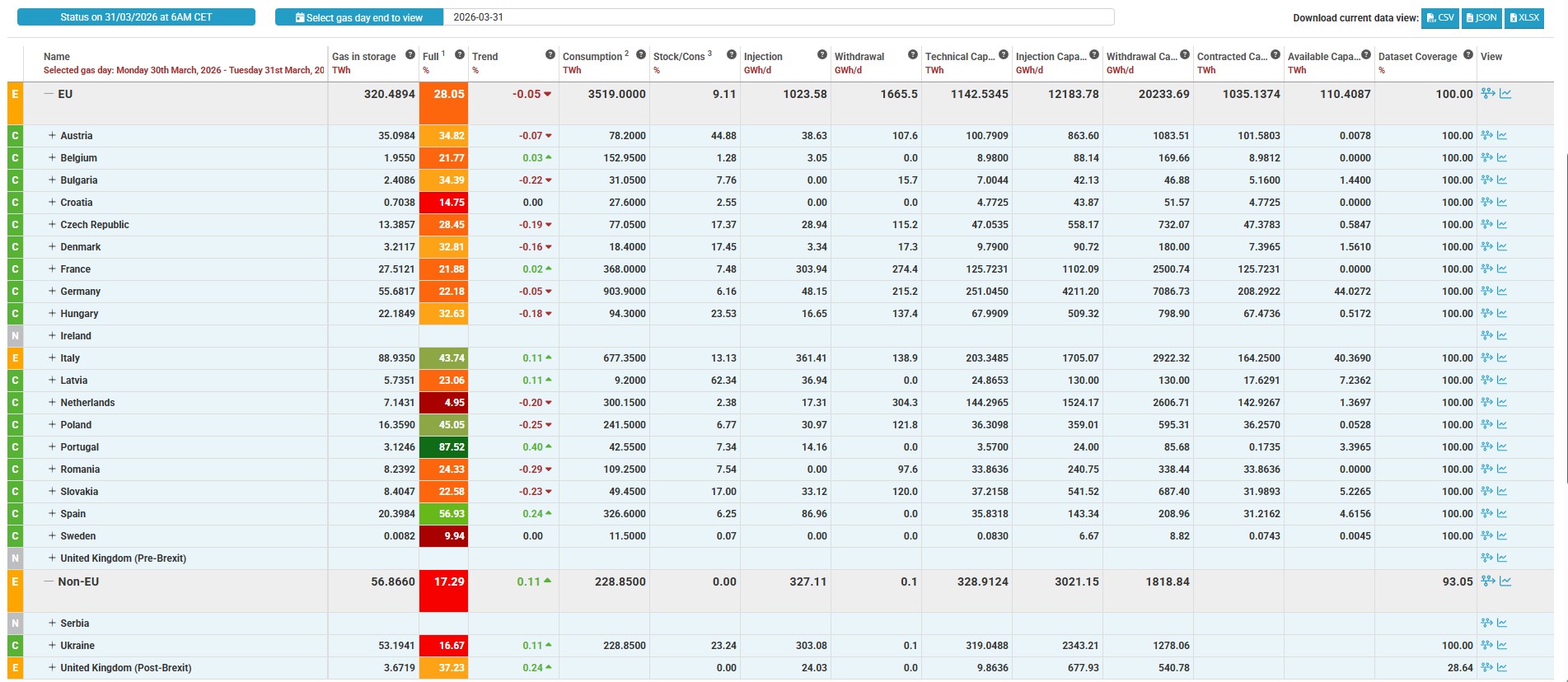
Task: Expand the Austria row
Action: (x=52, y=136)
